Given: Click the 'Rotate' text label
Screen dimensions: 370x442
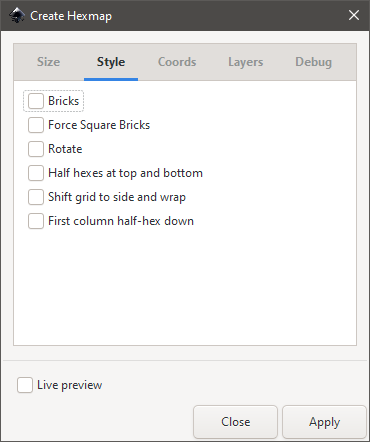Looking at the screenshot, I should pyautogui.click(x=65, y=149).
